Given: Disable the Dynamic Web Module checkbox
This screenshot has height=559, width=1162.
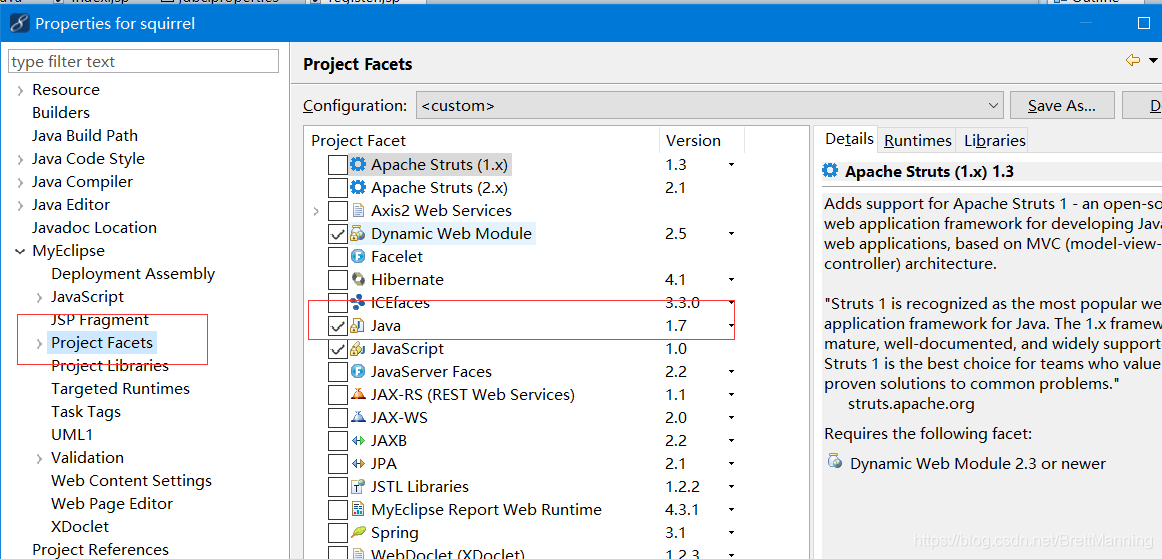Looking at the screenshot, I should click(x=337, y=234).
